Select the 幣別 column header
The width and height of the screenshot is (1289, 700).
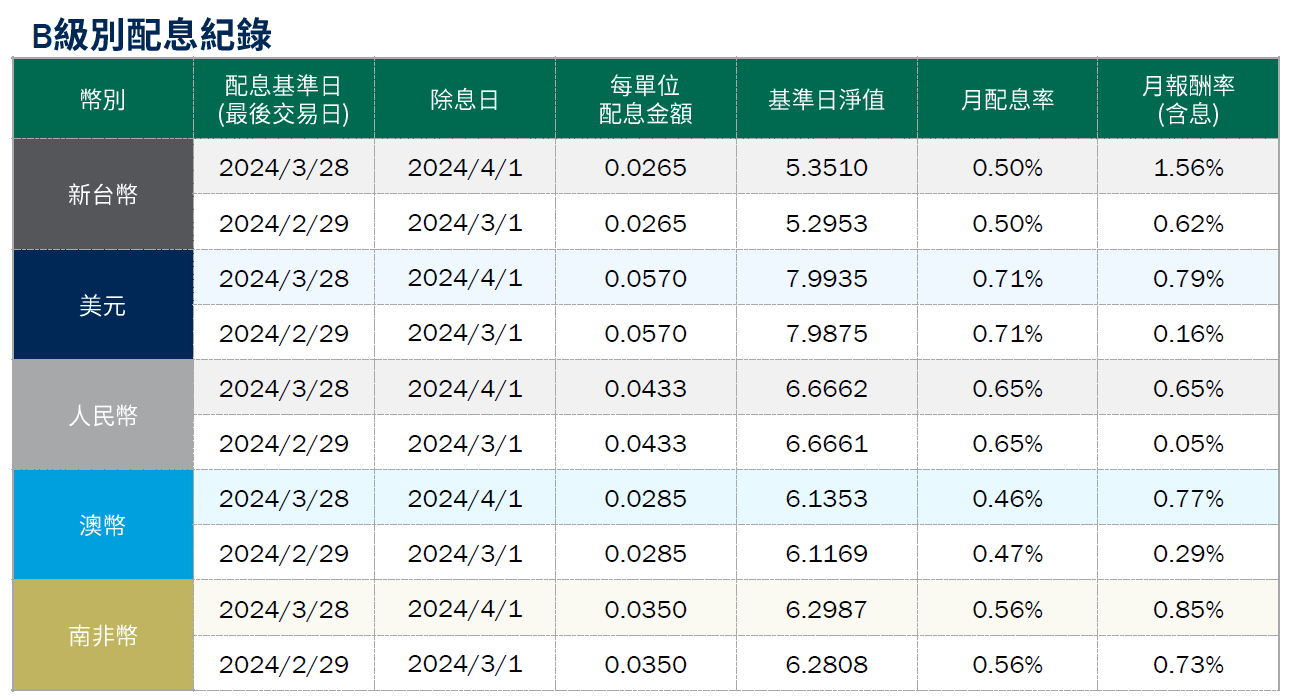click(x=103, y=99)
